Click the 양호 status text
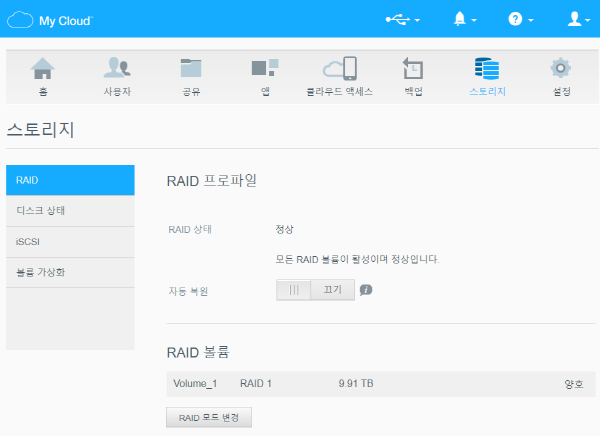The width and height of the screenshot is (600, 436). [574, 384]
